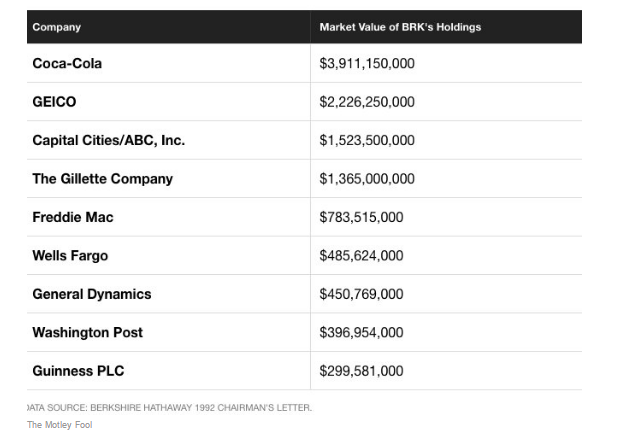Click Capital Cities/ABC, Inc. row label

point(108,141)
